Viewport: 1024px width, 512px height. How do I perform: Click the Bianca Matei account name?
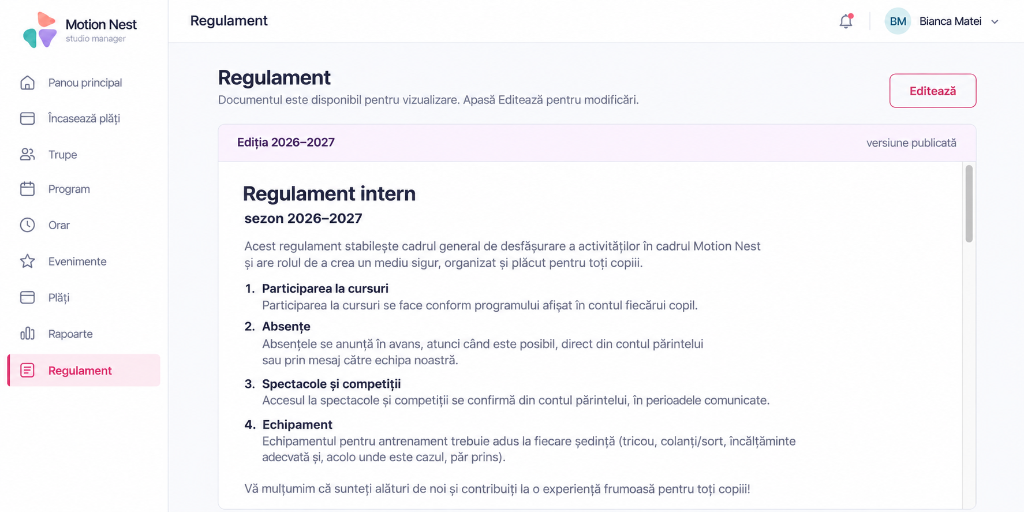point(950,22)
